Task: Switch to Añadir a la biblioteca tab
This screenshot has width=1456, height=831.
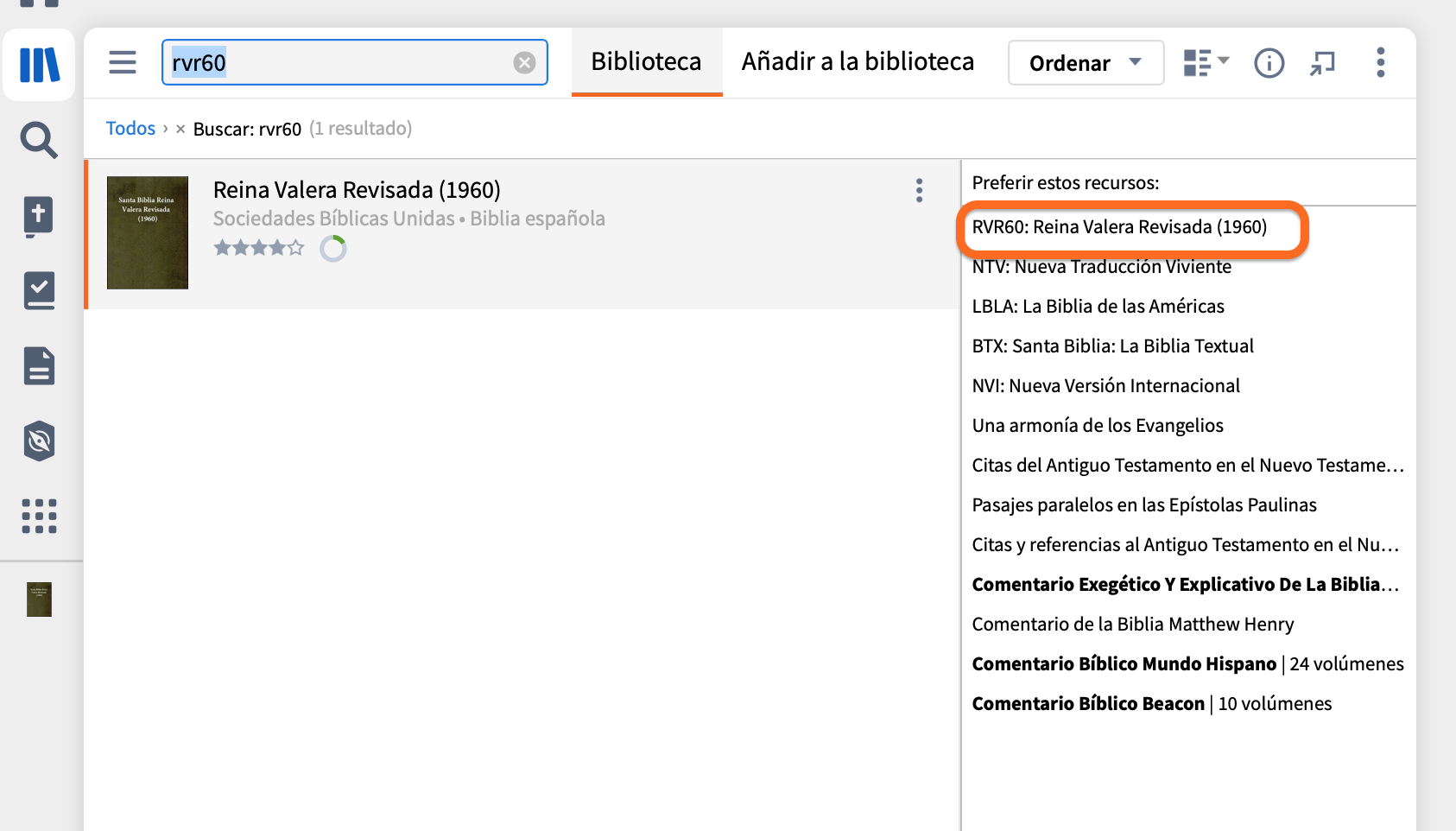Action: pyautogui.click(x=858, y=61)
